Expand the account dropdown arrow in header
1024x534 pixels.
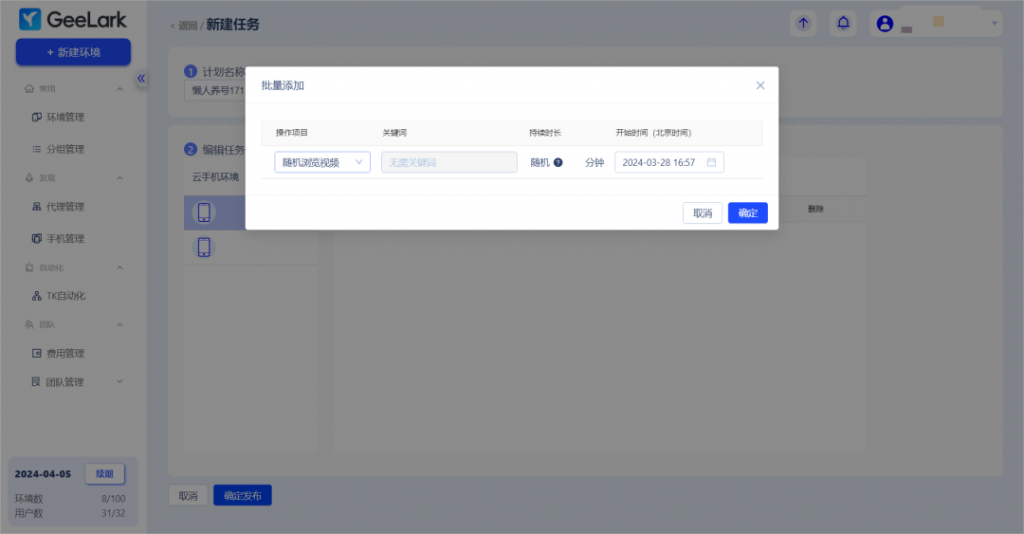(x=994, y=23)
